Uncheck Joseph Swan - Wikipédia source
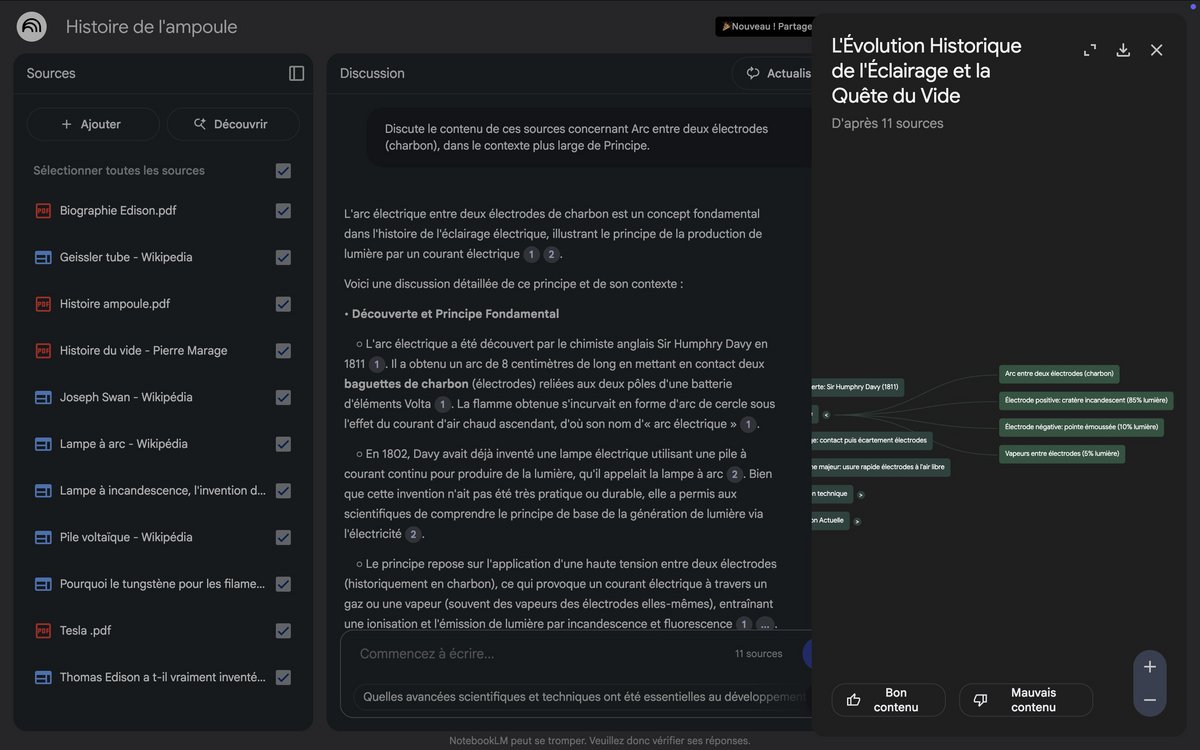The height and width of the screenshot is (750, 1200). 283,397
